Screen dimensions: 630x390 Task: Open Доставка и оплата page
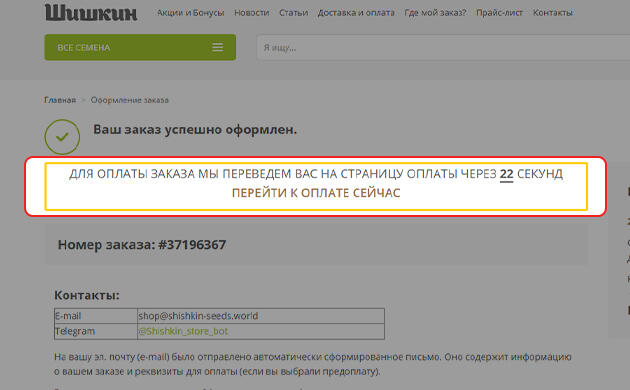tap(356, 13)
